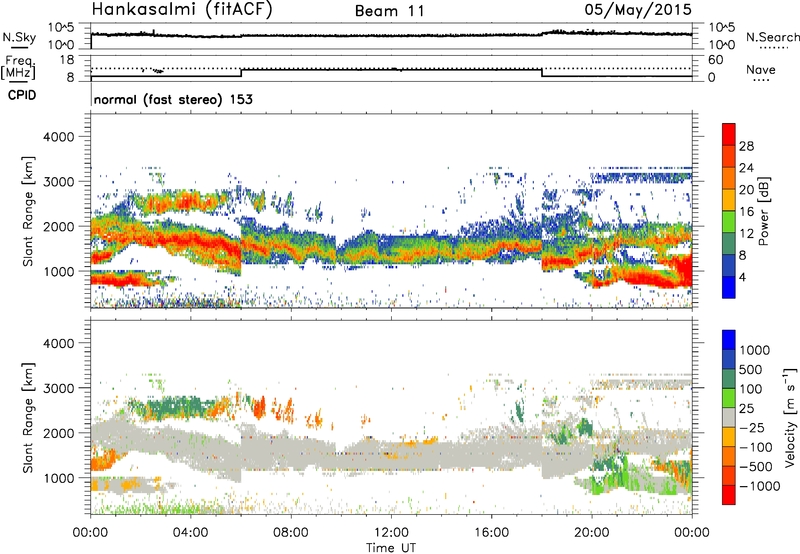The width and height of the screenshot is (800, 554).
Task: Click the '20:00' time tick label
Action: [592, 533]
